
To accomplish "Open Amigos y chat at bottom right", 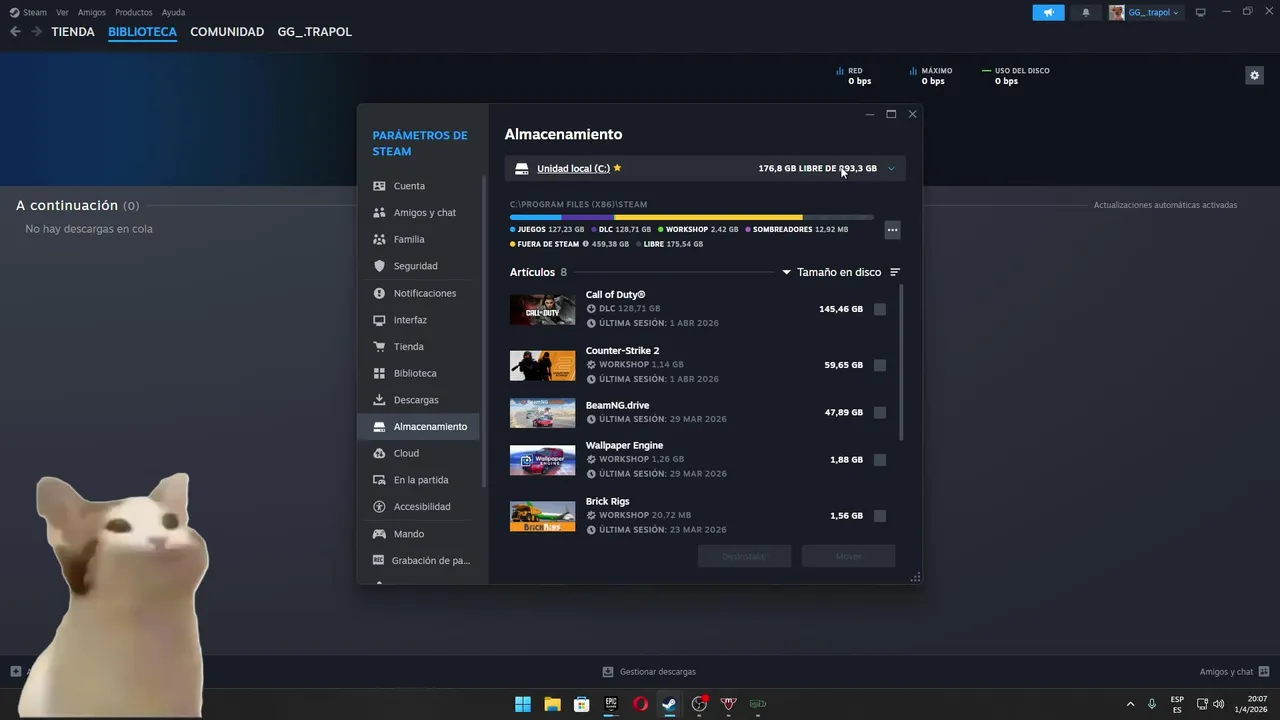I will [1234, 672].
